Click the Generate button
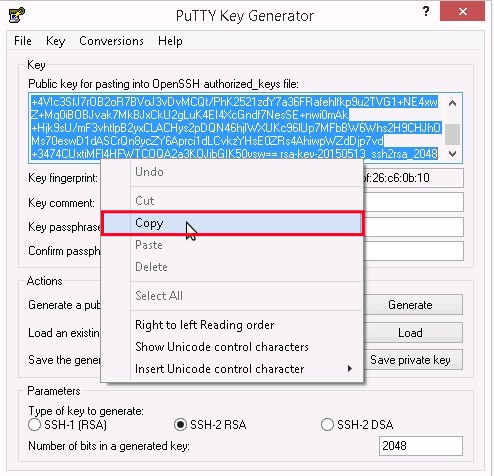494x476 pixels. [x=410, y=305]
